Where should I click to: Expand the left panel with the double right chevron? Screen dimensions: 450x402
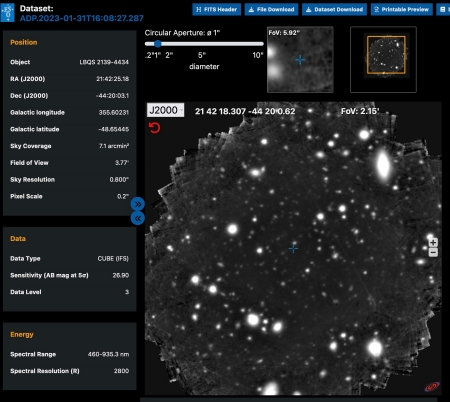coord(138,204)
